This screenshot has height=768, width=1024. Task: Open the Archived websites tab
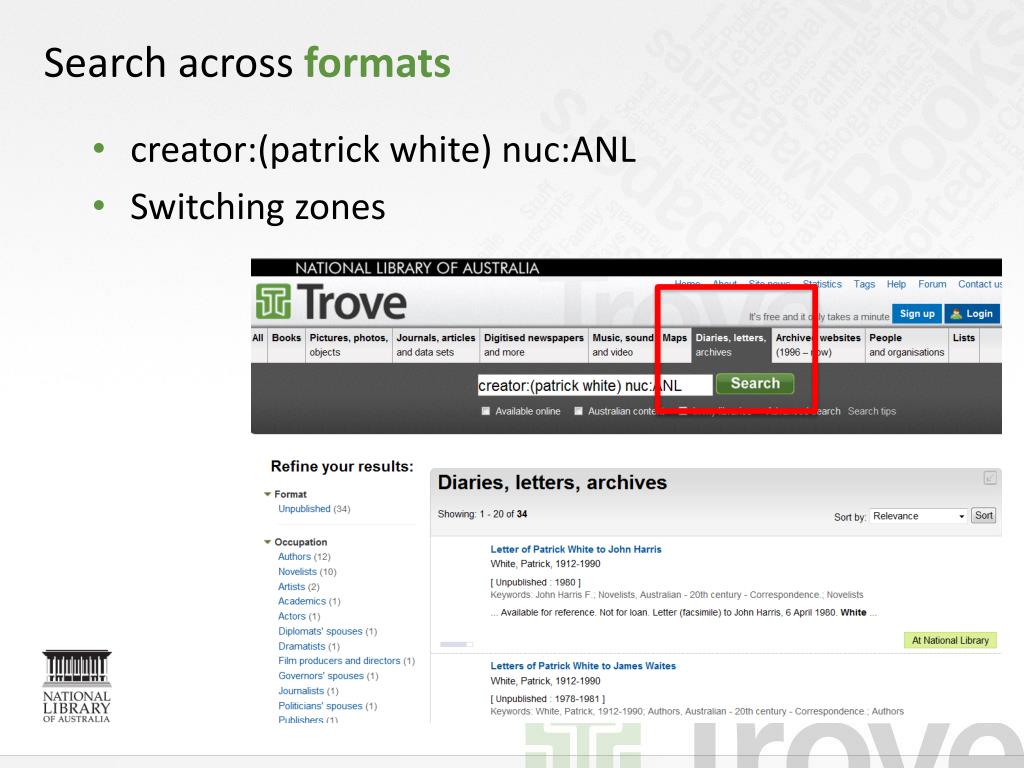pyautogui.click(x=818, y=345)
